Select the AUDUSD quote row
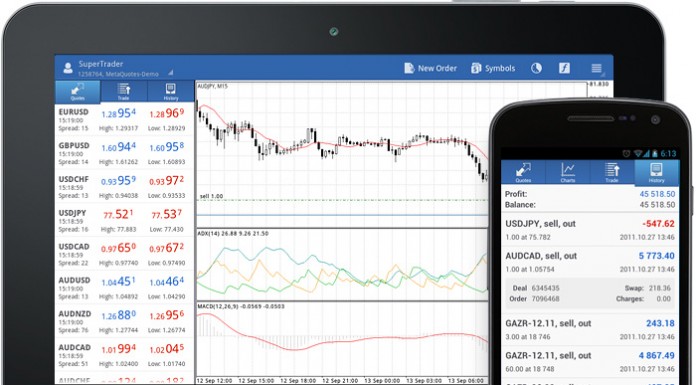Image resolution: width=696 pixels, height=385 pixels. tap(124, 288)
